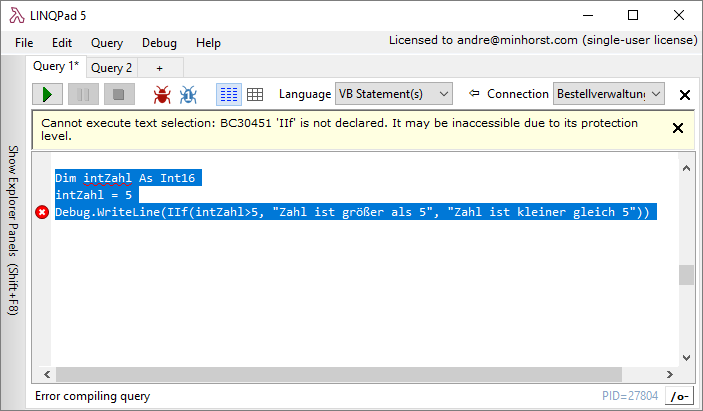Screen dimensions: 703x411
Task: Run the query with the green Execute button
Action: [x=47, y=94]
